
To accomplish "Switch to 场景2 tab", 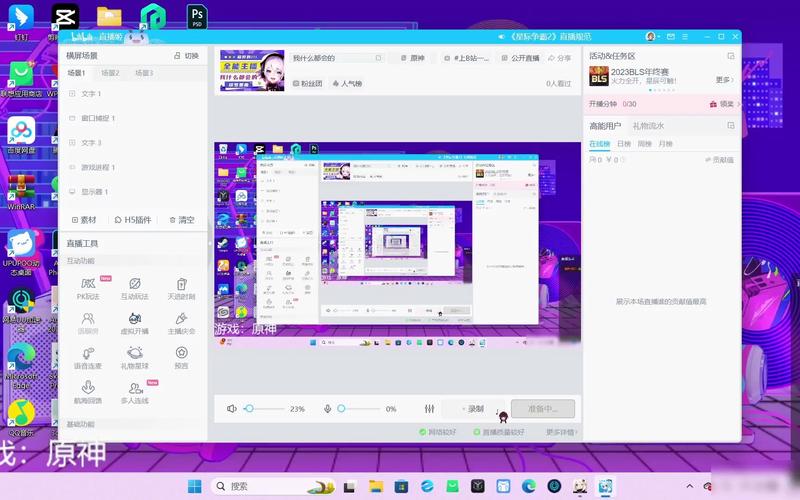I will [x=110, y=73].
